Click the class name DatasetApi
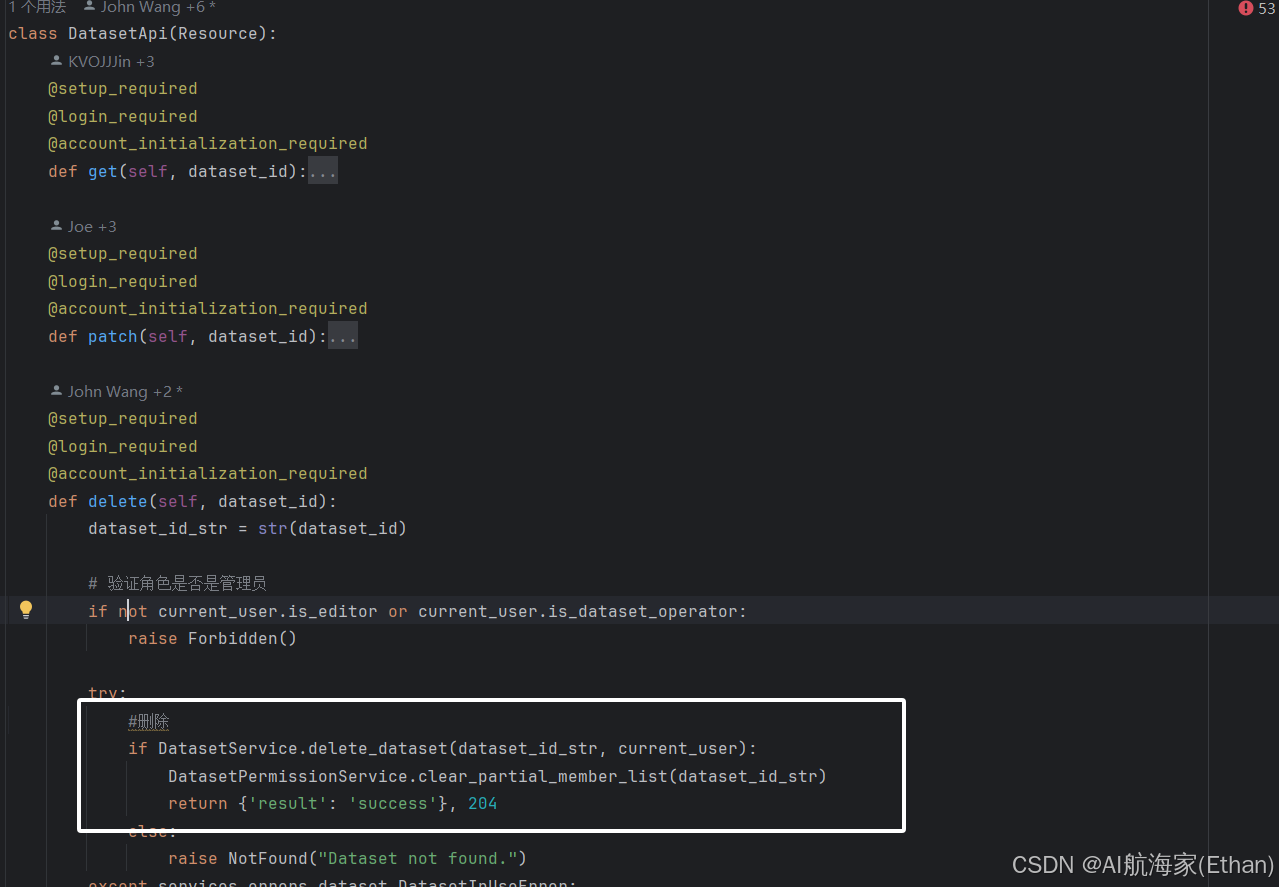The height and width of the screenshot is (887, 1279). coord(118,34)
